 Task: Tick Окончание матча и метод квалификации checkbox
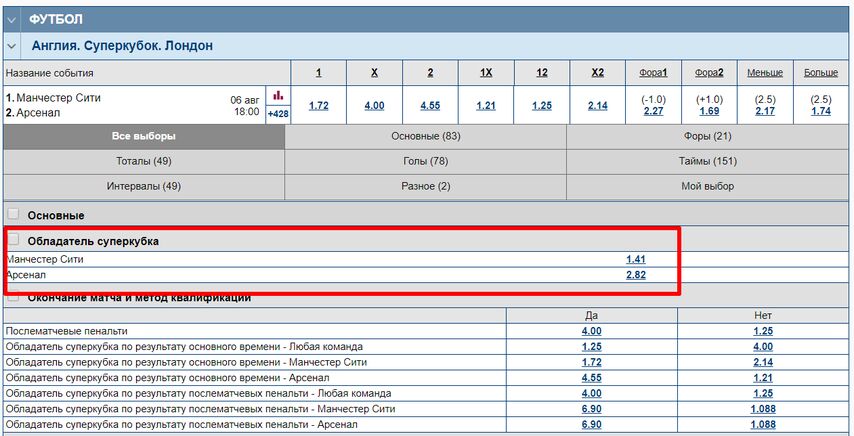click(x=13, y=297)
